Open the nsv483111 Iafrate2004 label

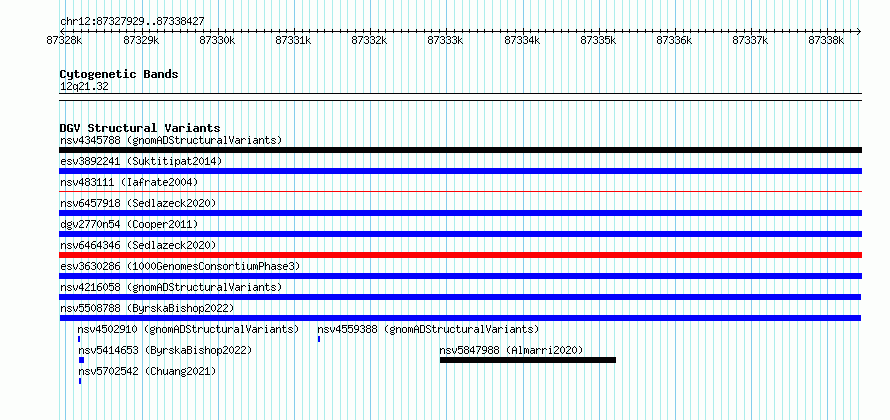129,182
